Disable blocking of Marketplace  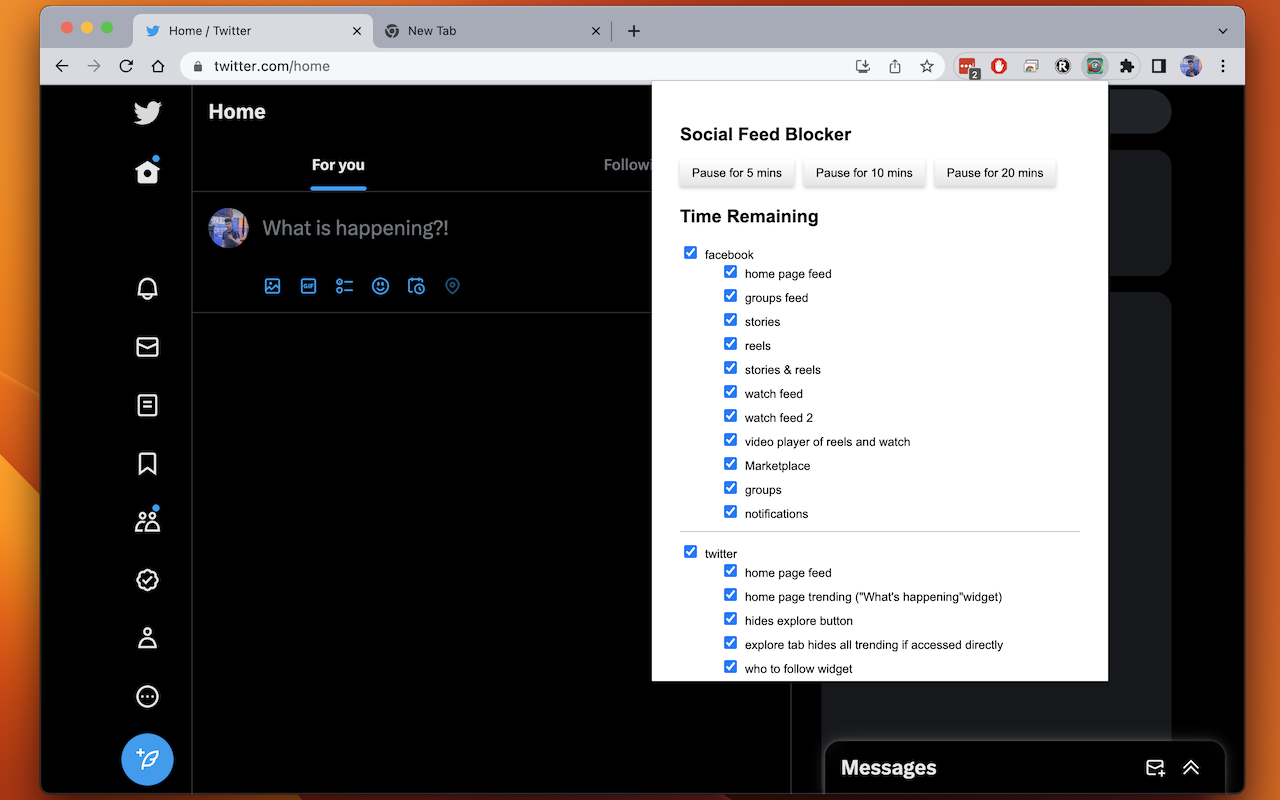730,463
